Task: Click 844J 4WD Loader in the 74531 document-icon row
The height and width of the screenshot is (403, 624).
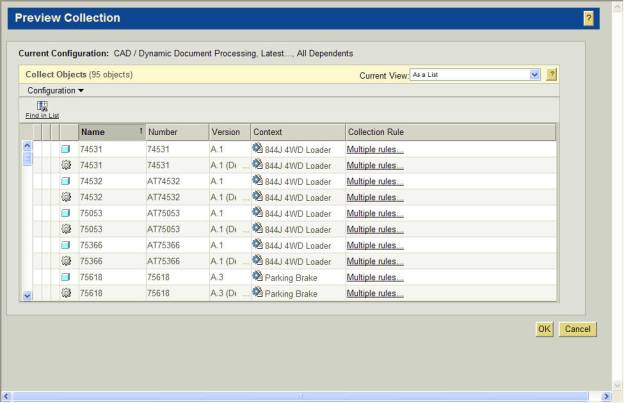Action: tap(298, 150)
